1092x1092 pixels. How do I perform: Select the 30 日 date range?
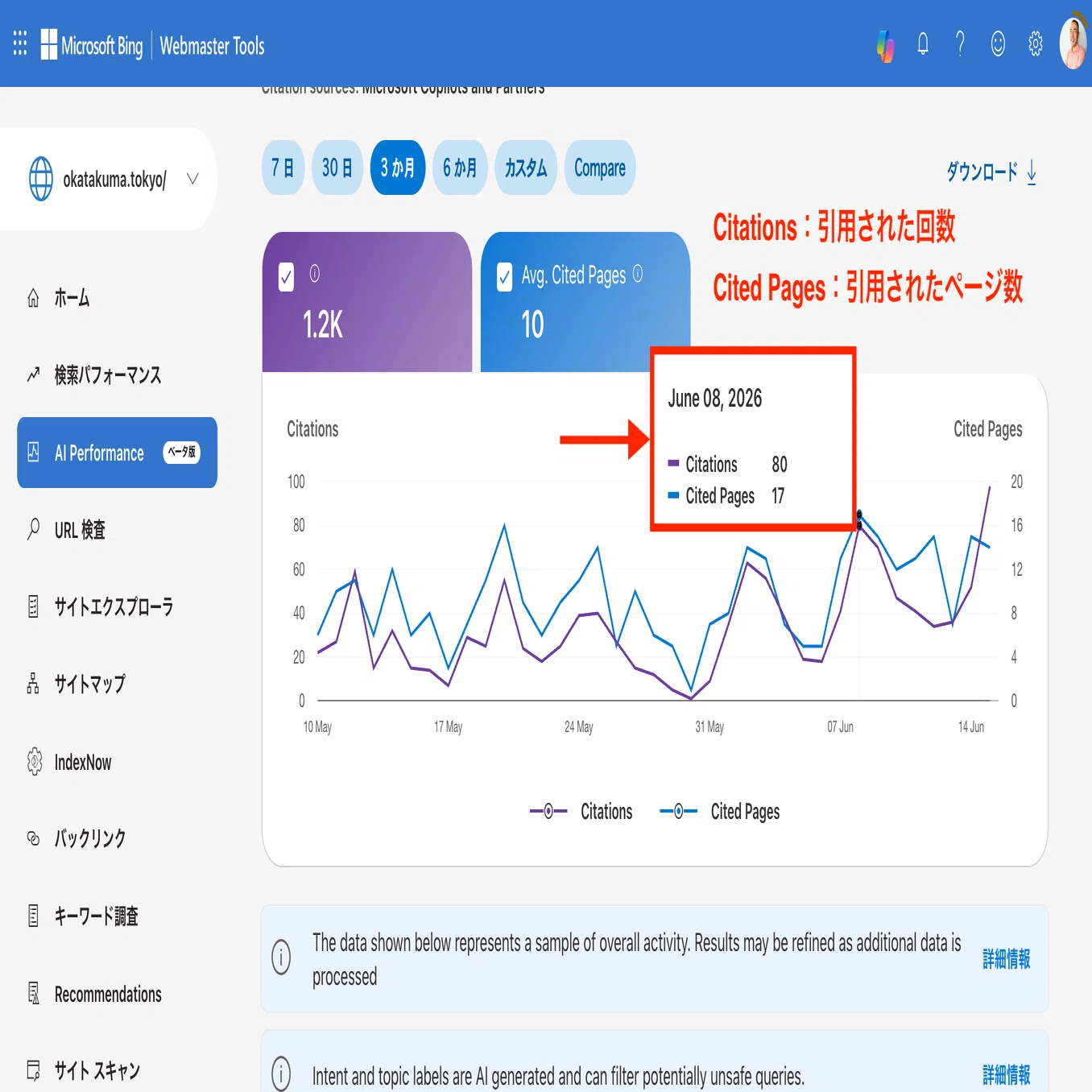click(x=337, y=168)
